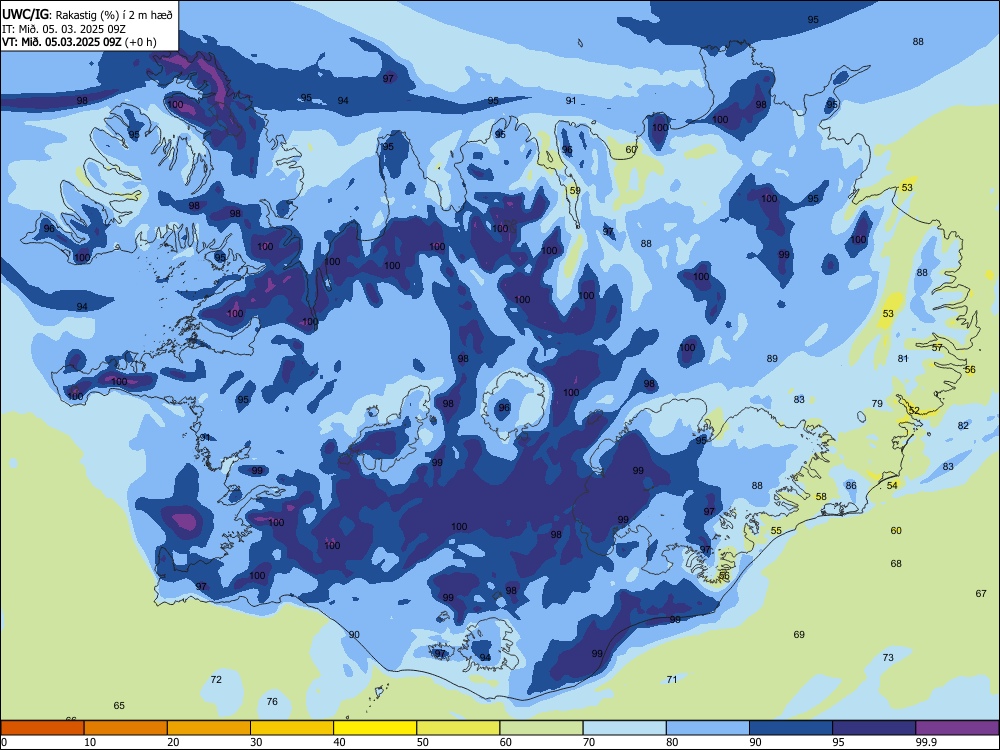Click the '76' humidity value on the map
1000x750 pixels.
[x=272, y=702]
